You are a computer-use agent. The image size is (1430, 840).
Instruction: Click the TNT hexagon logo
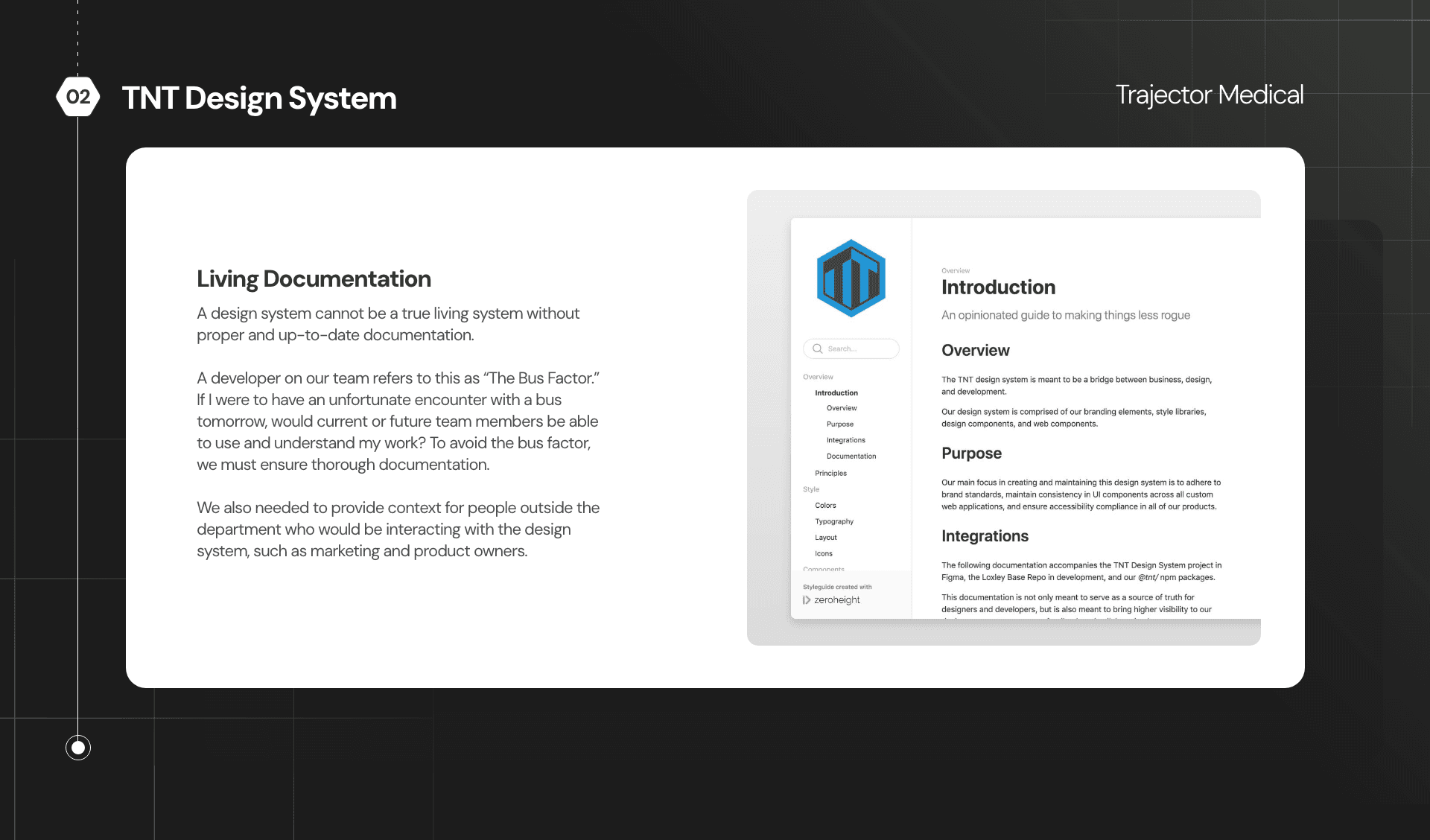coord(851,277)
